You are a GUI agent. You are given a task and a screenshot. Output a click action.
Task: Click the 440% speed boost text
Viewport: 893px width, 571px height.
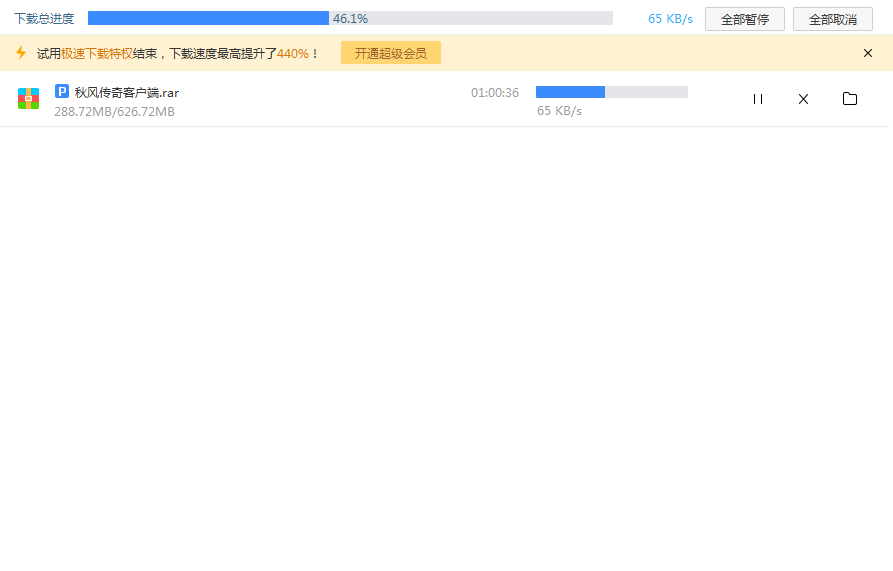point(293,54)
